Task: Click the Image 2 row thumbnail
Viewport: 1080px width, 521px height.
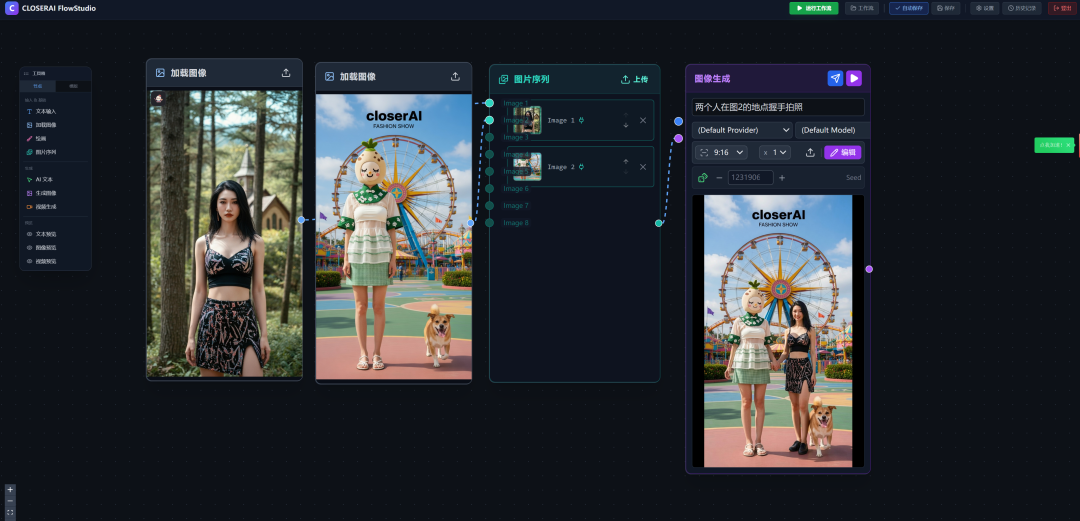Action: click(528, 167)
